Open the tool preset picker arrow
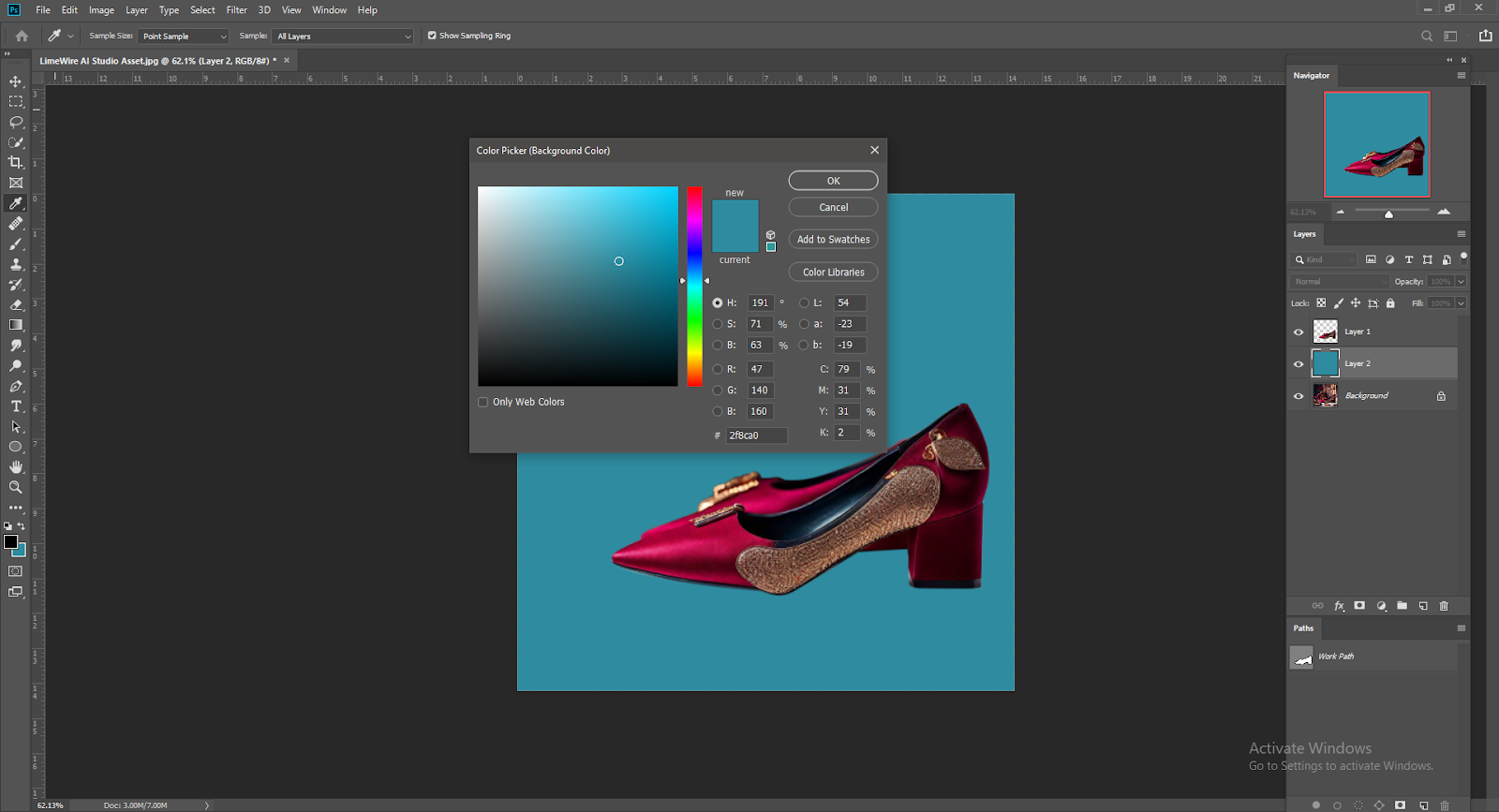This screenshot has height=812, width=1499. click(70, 36)
